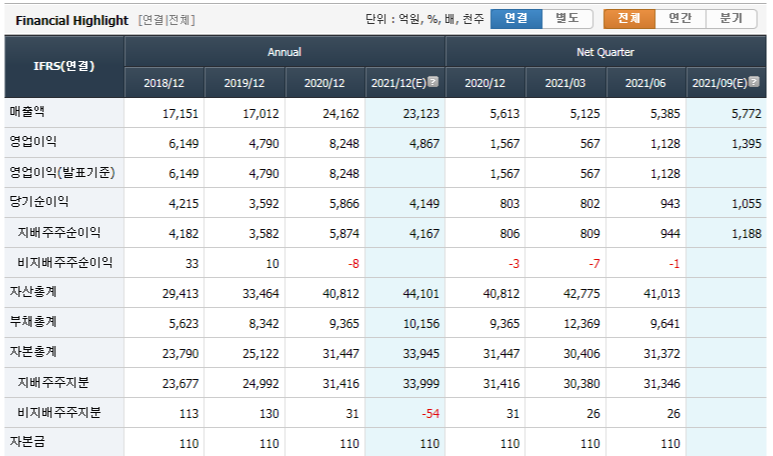Click the 2021/06 column header
Screen dimensions: 773x456
click(646, 83)
